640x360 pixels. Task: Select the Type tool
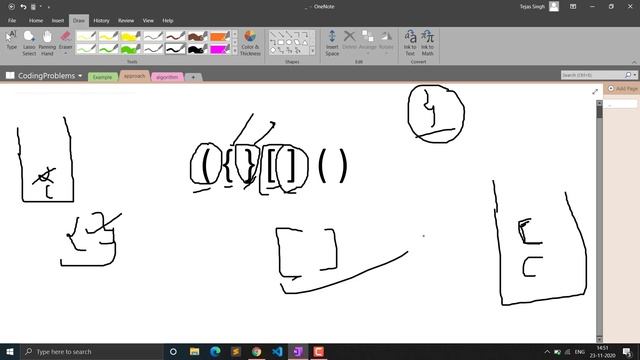(x=11, y=41)
